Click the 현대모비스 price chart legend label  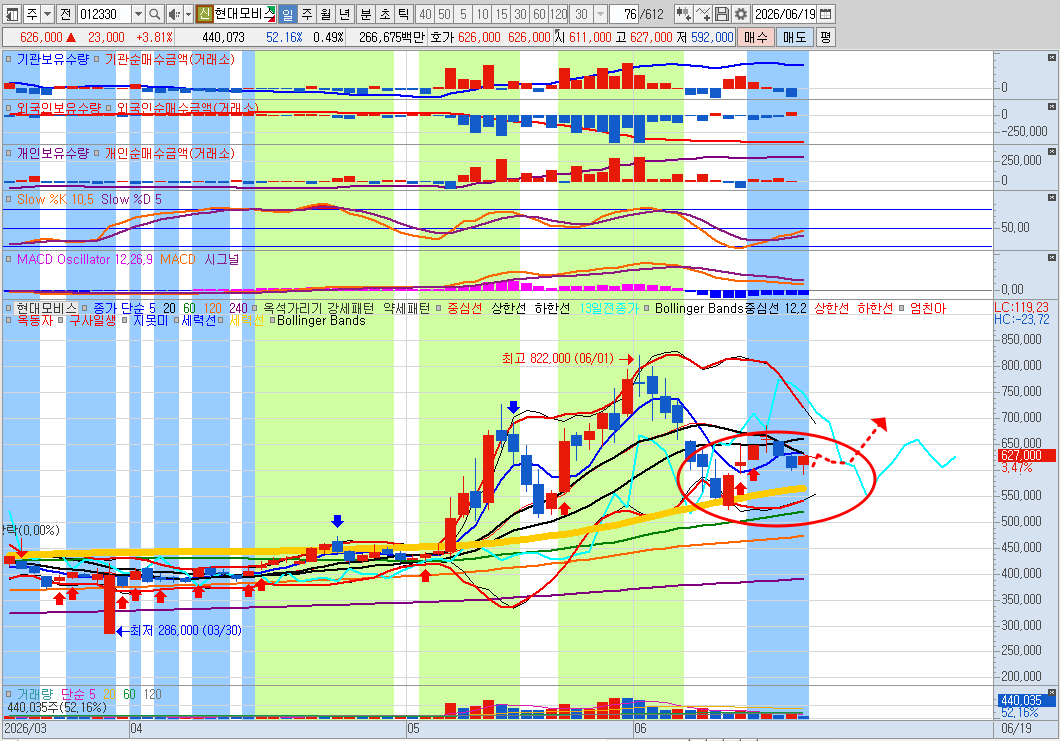(x=47, y=308)
